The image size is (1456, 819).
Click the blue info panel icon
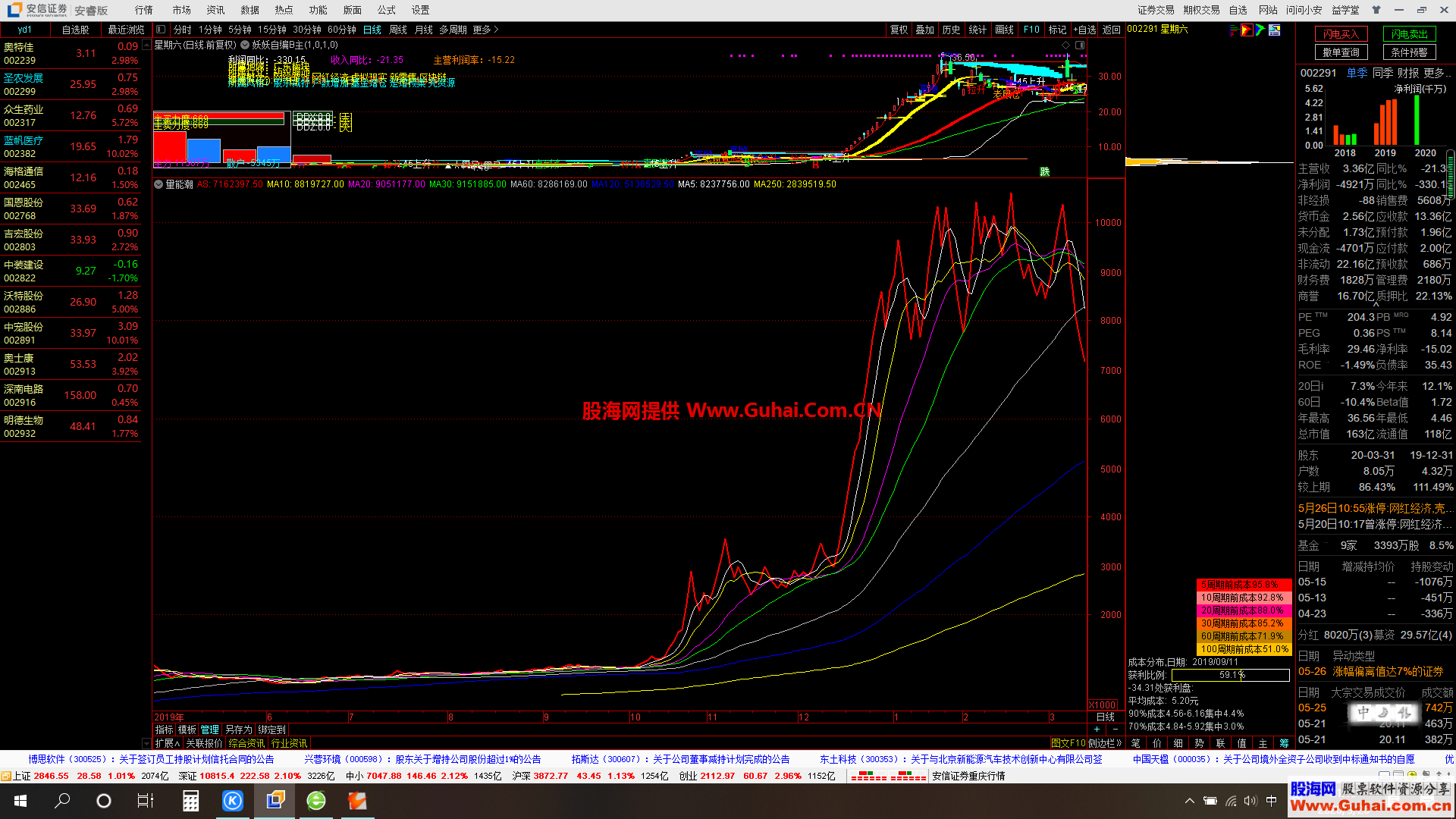(x=1275, y=30)
